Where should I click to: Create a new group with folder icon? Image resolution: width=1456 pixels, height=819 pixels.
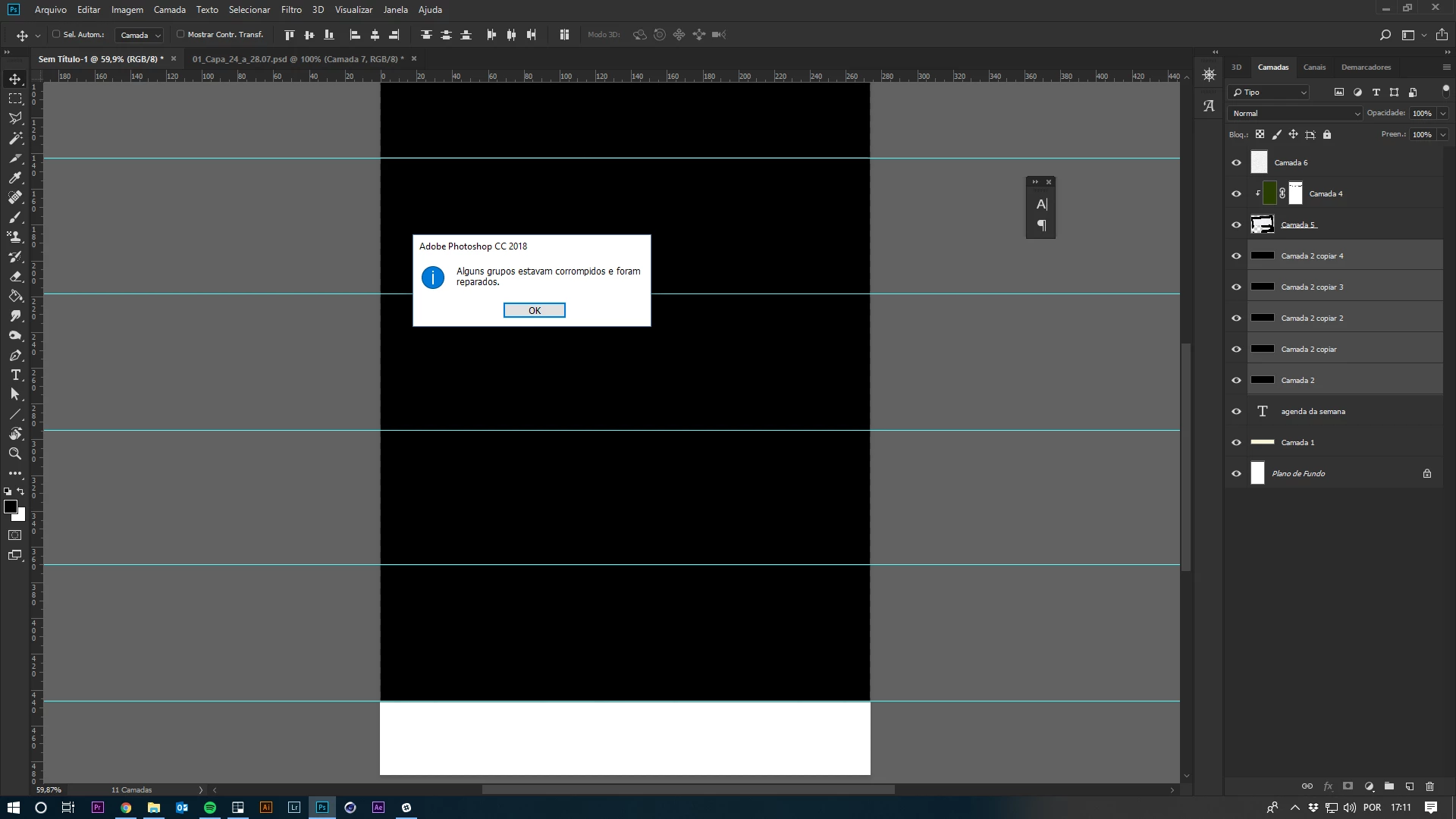tap(1389, 786)
